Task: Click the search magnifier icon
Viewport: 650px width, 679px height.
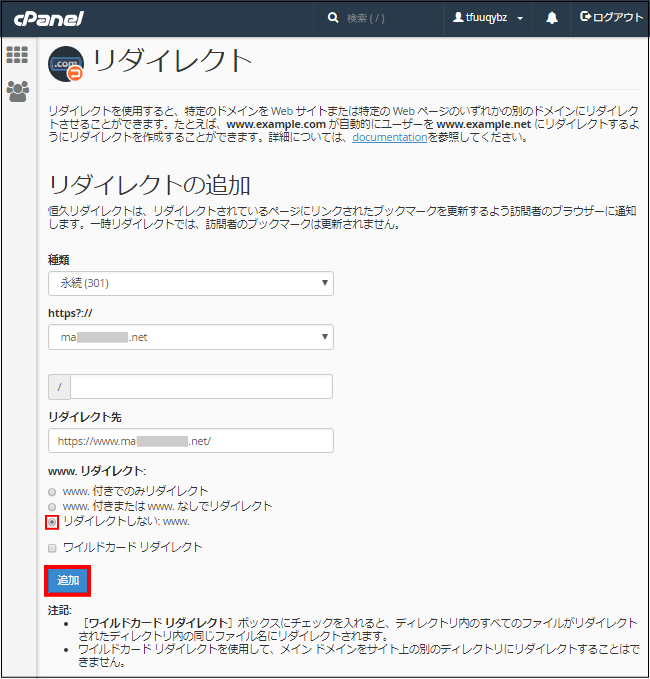Action: (x=333, y=18)
